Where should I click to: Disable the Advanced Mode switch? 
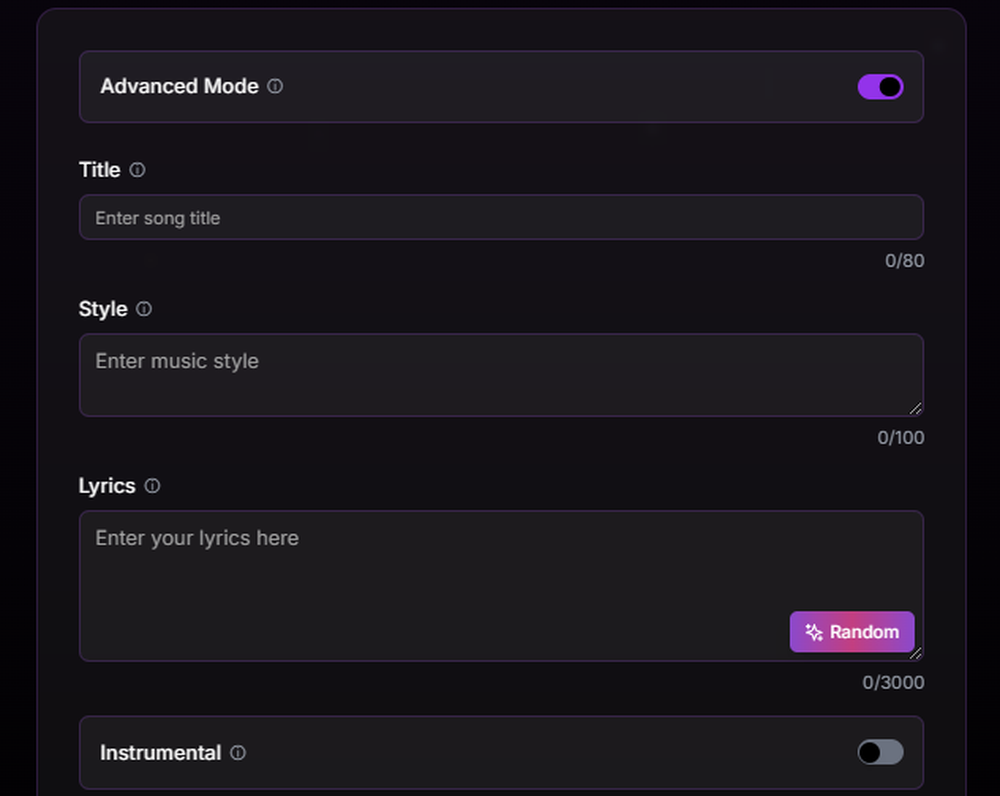click(880, 87)
